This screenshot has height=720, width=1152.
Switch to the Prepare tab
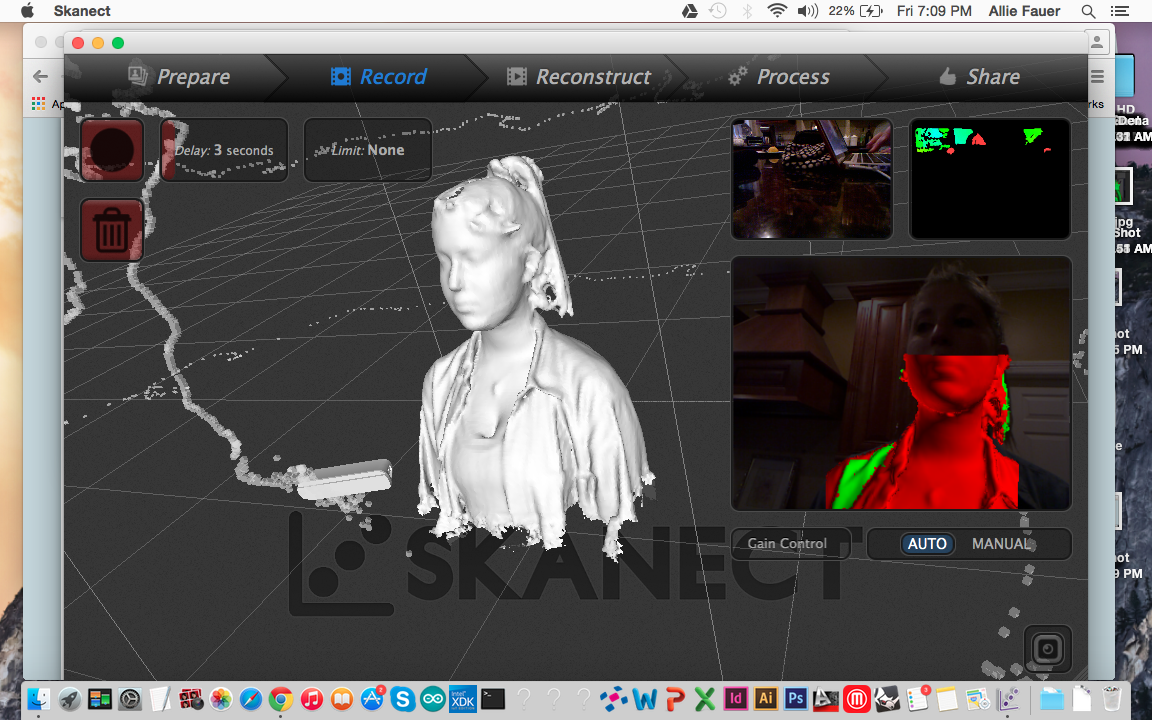[x=179, y=76]
